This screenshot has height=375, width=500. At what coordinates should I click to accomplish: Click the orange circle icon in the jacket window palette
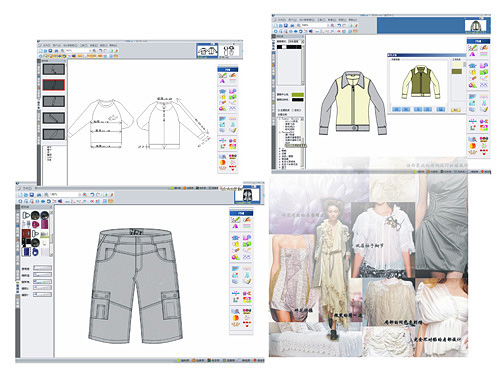[472, 146]
